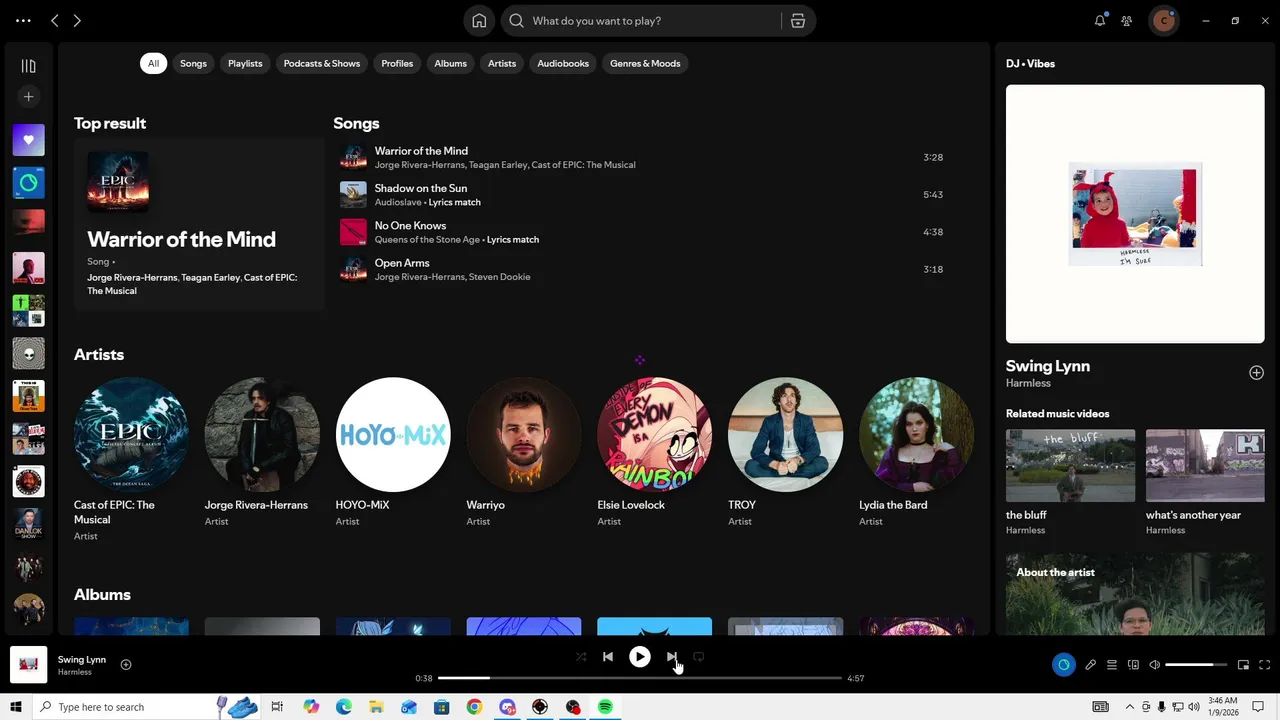Open artist HOYO-MiX
Screen dimensions: 1280x720
[x=393, y=451]
